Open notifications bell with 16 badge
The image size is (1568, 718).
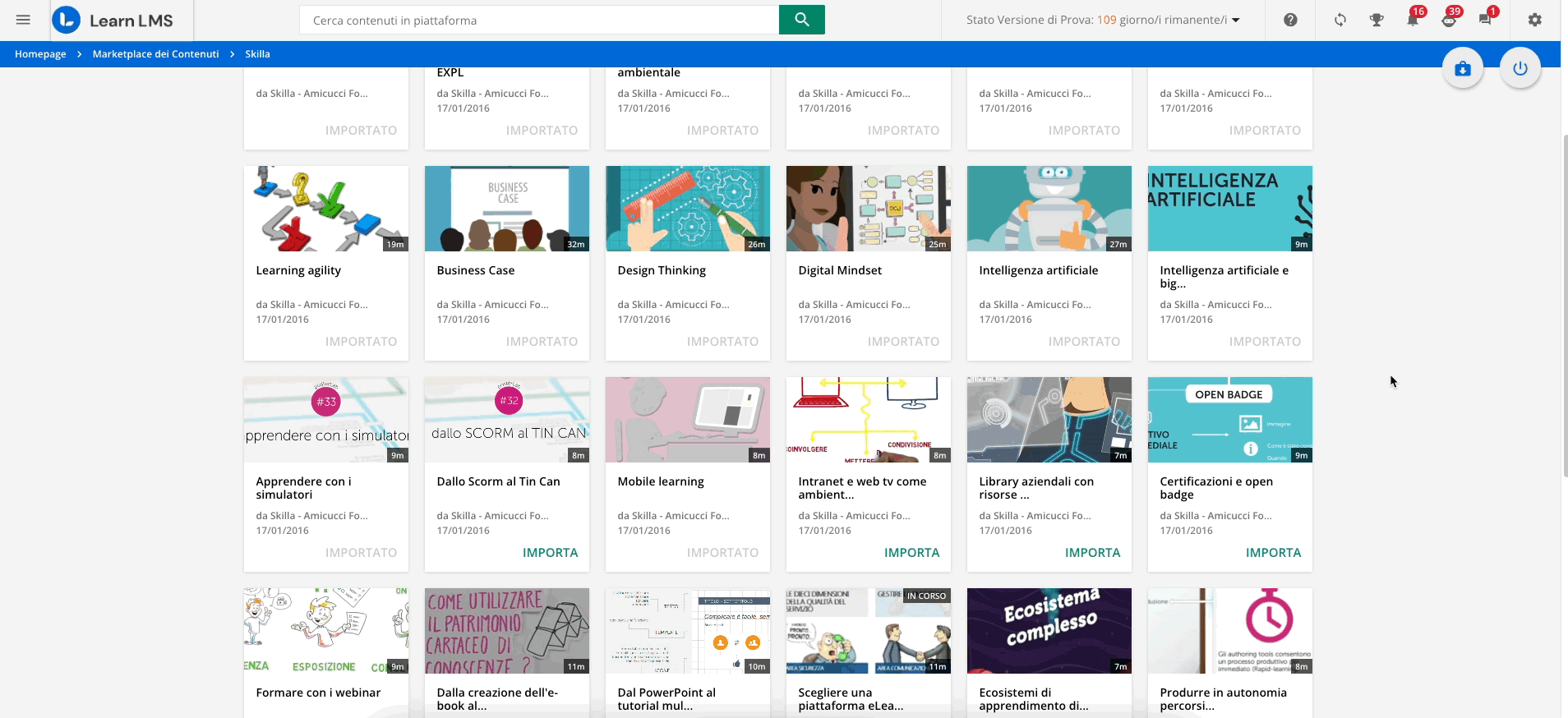(1413, 20)
